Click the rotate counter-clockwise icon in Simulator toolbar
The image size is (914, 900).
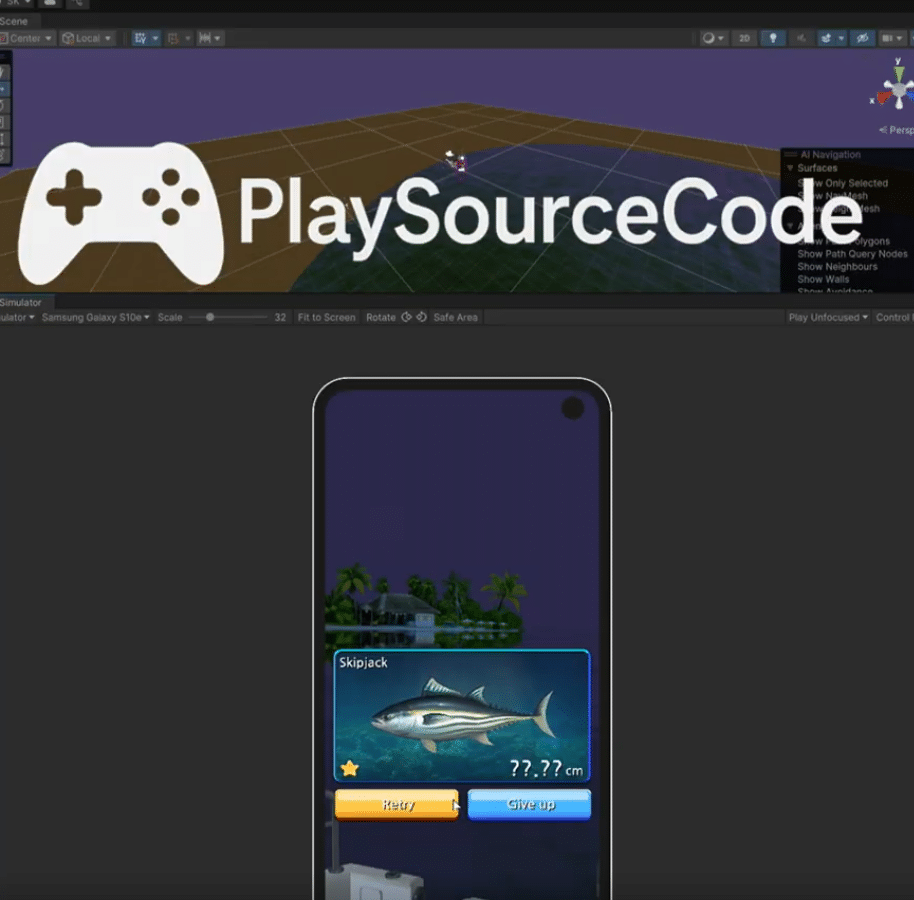pyautogui.click(x=406, y=317)
